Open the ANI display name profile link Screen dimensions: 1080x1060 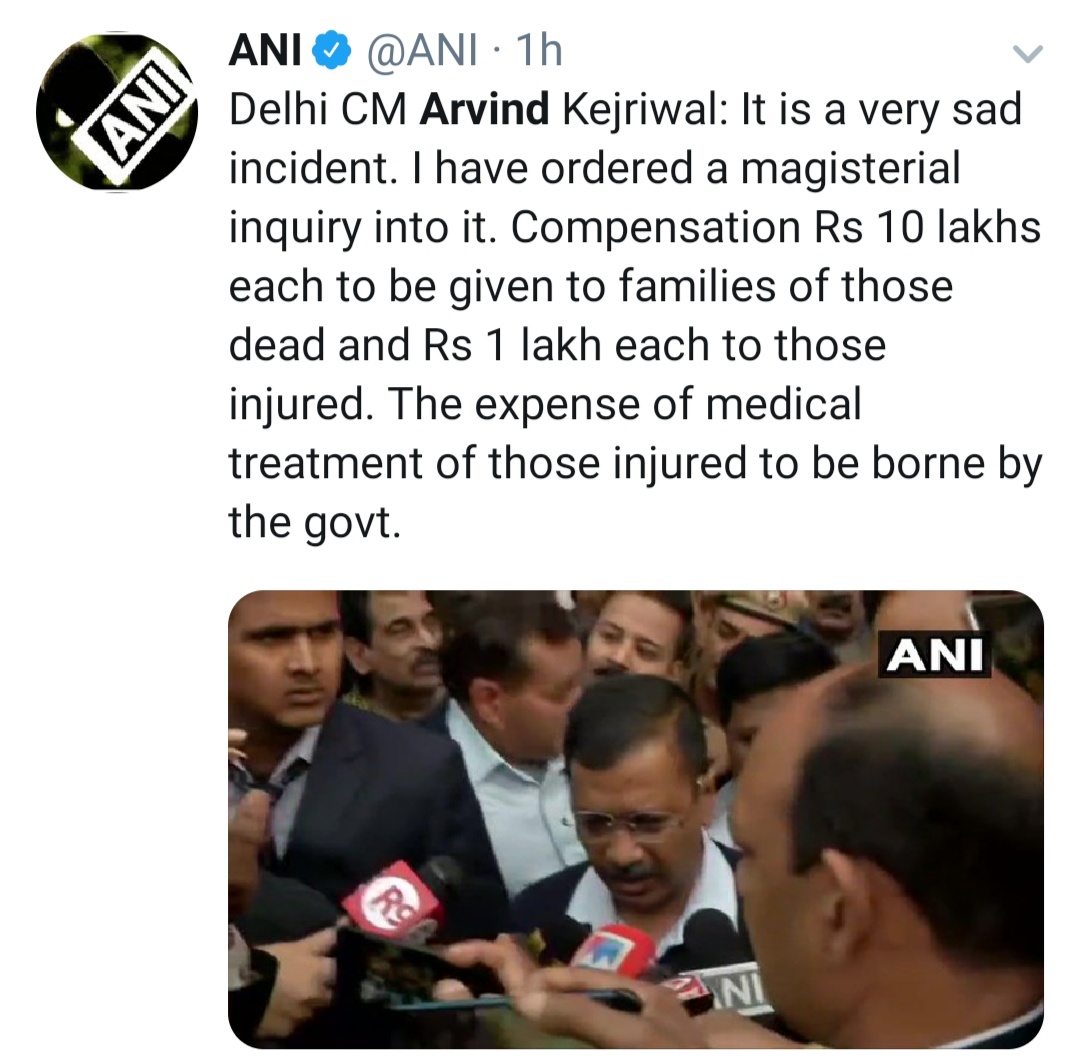(265, 50)
